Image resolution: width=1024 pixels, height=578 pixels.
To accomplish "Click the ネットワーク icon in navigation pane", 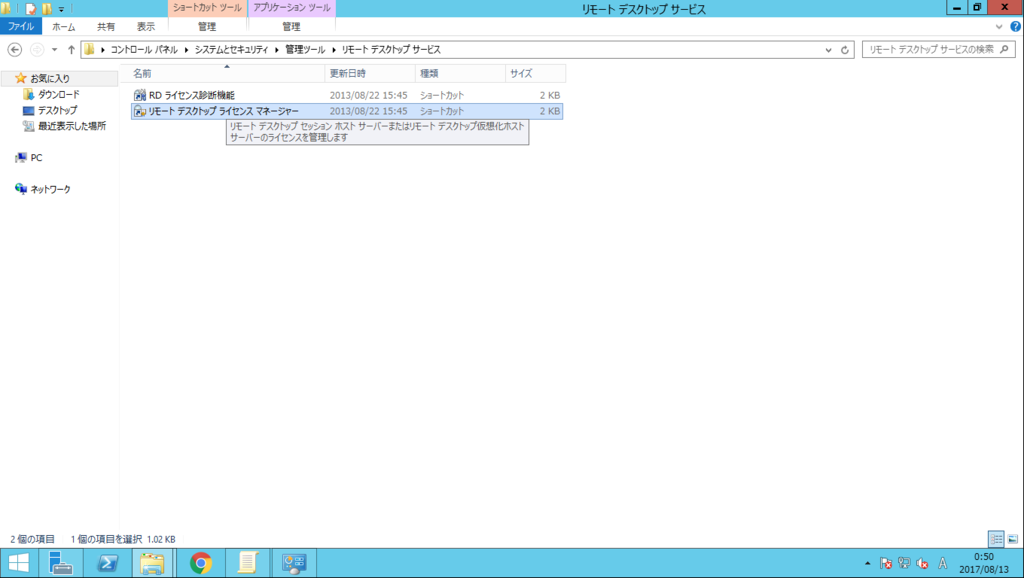I will pyautogui.click(x=21, y=189).
